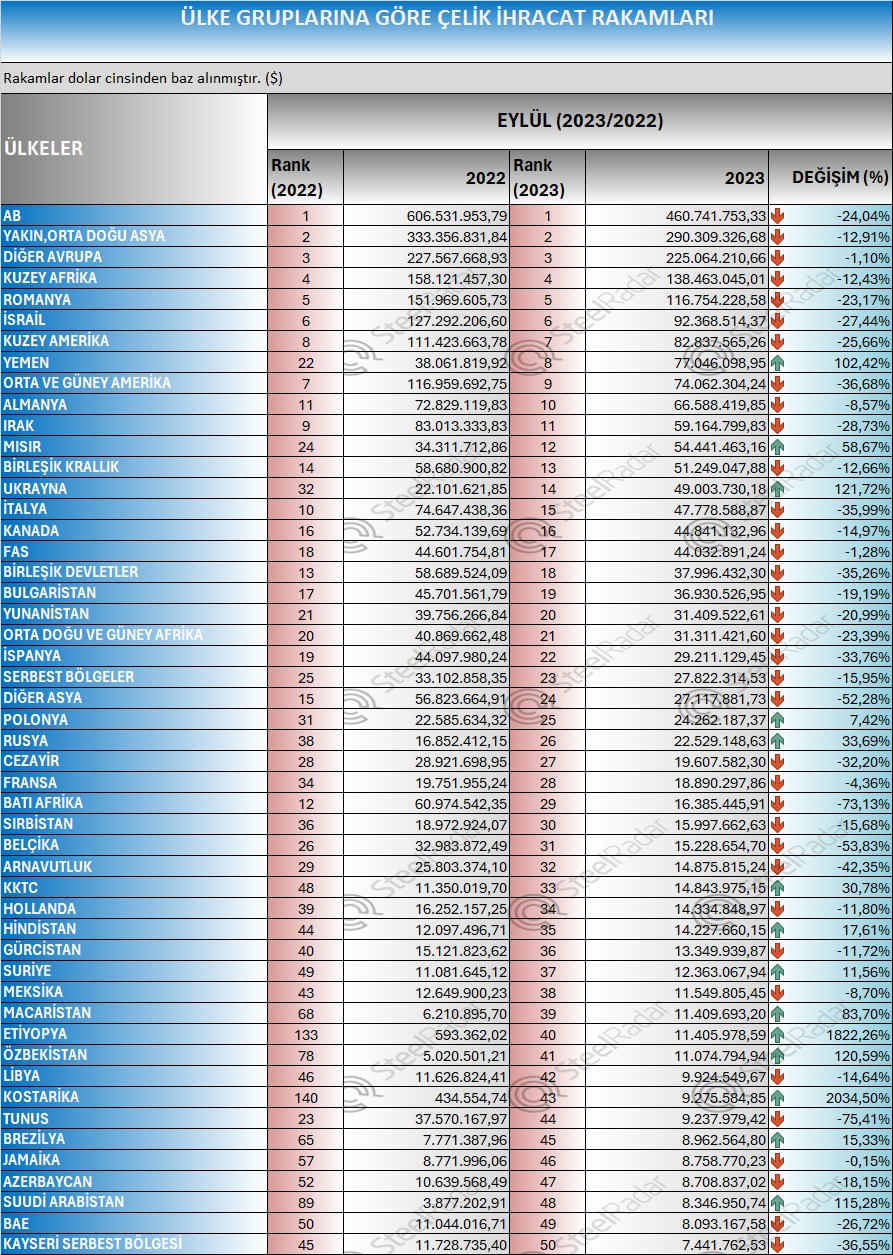Click the green up arrow in the POLONYA row
The image size is (893, 1255).
[778, 719]
